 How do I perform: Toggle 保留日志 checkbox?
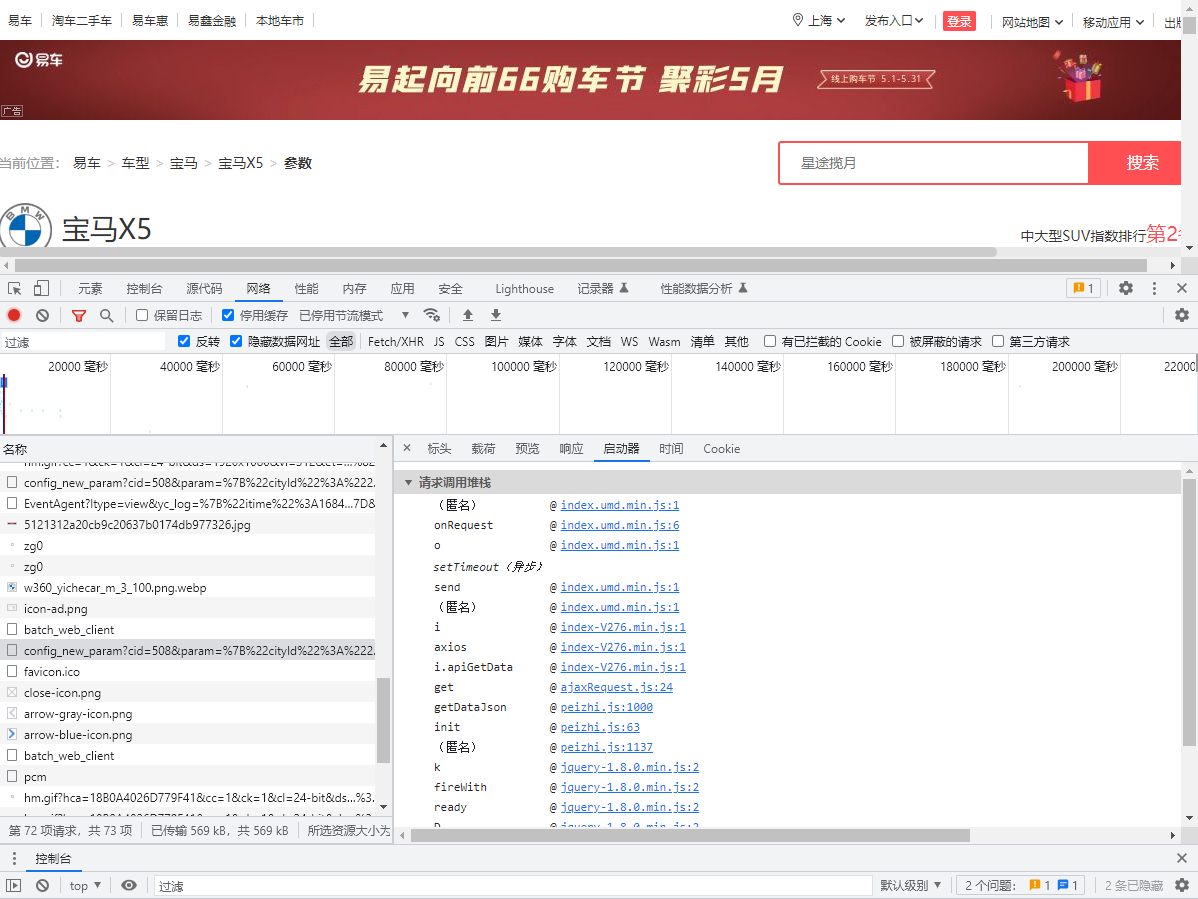point(141,315)
